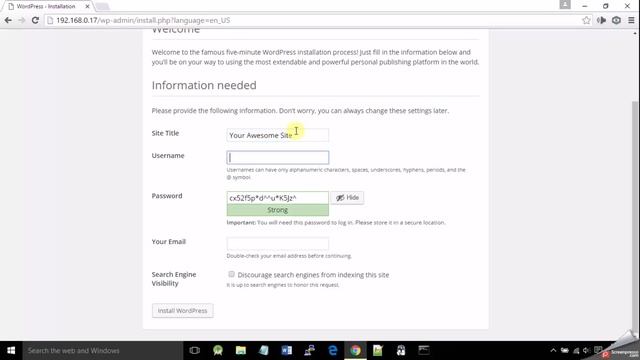Open Task View on the taskbar

pos(195,350)
